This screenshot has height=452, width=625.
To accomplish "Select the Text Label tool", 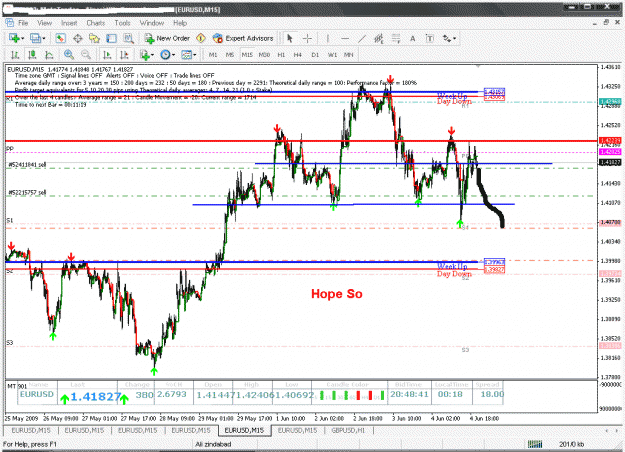I will pyautogui.click(x=430, y=38).
